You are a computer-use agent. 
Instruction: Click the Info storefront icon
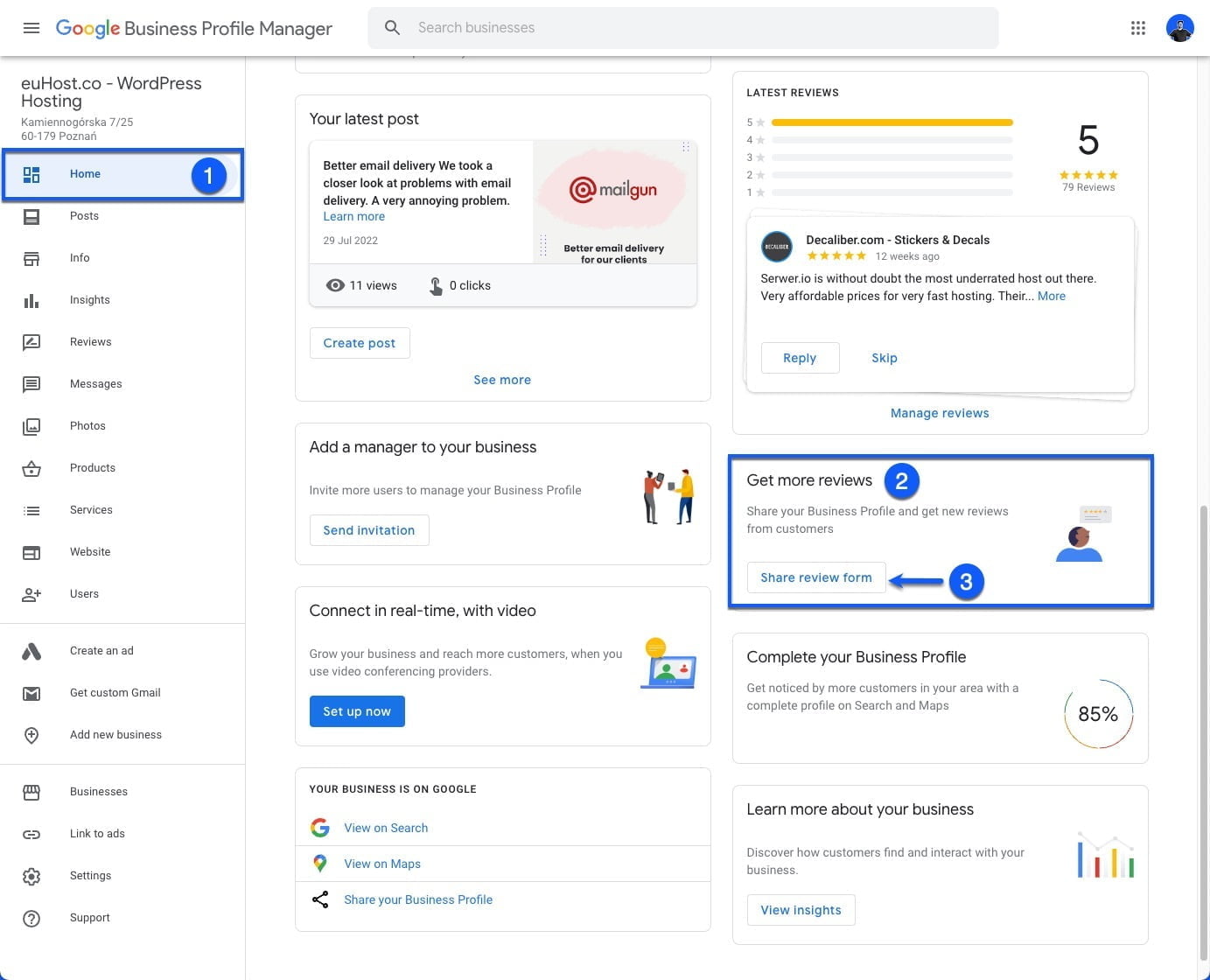[31, 258]
